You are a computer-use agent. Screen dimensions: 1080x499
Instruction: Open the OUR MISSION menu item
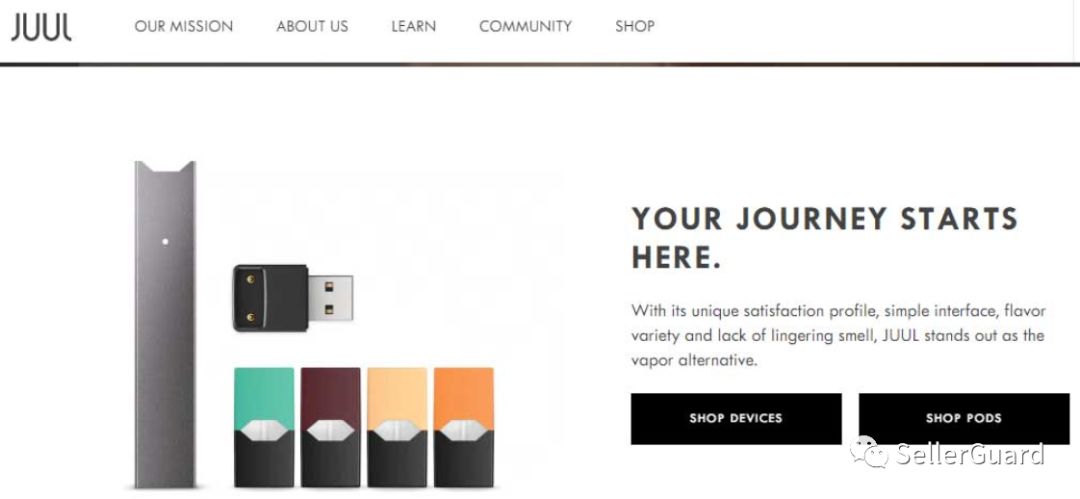(x=184, y=26)
